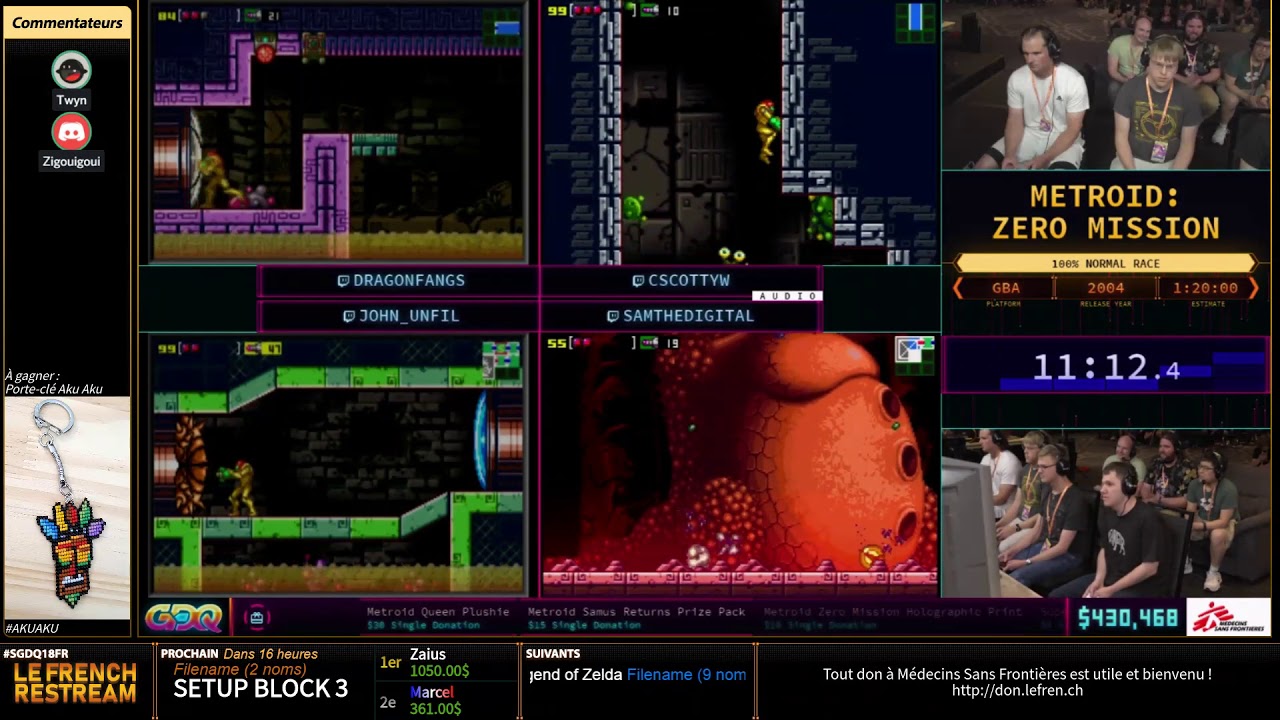This screenshot has height=720, width=1280.
Task: Click the $430,468 donation total
Action: [1128, 619]
